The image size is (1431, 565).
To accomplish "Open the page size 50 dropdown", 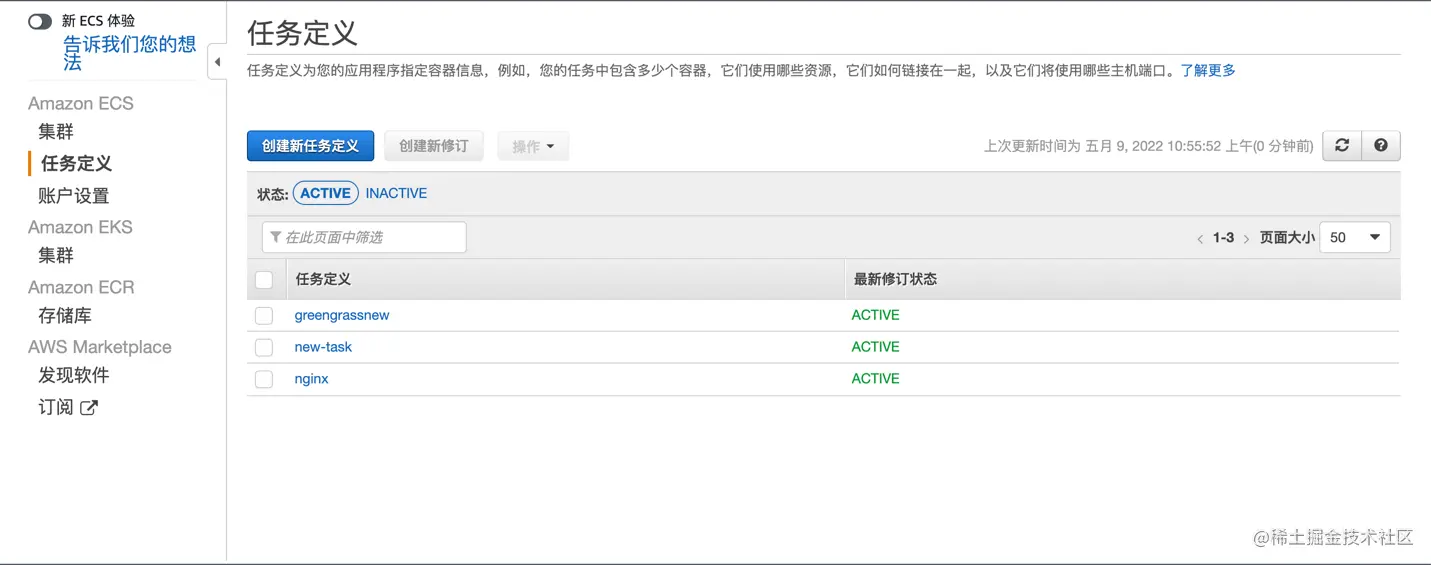I will pos(1355,238).
